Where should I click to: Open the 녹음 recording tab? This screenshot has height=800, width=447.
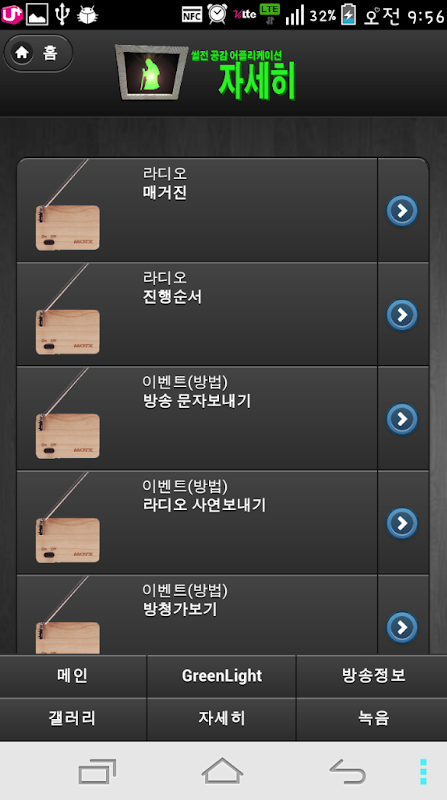click(x=372, y=718)
